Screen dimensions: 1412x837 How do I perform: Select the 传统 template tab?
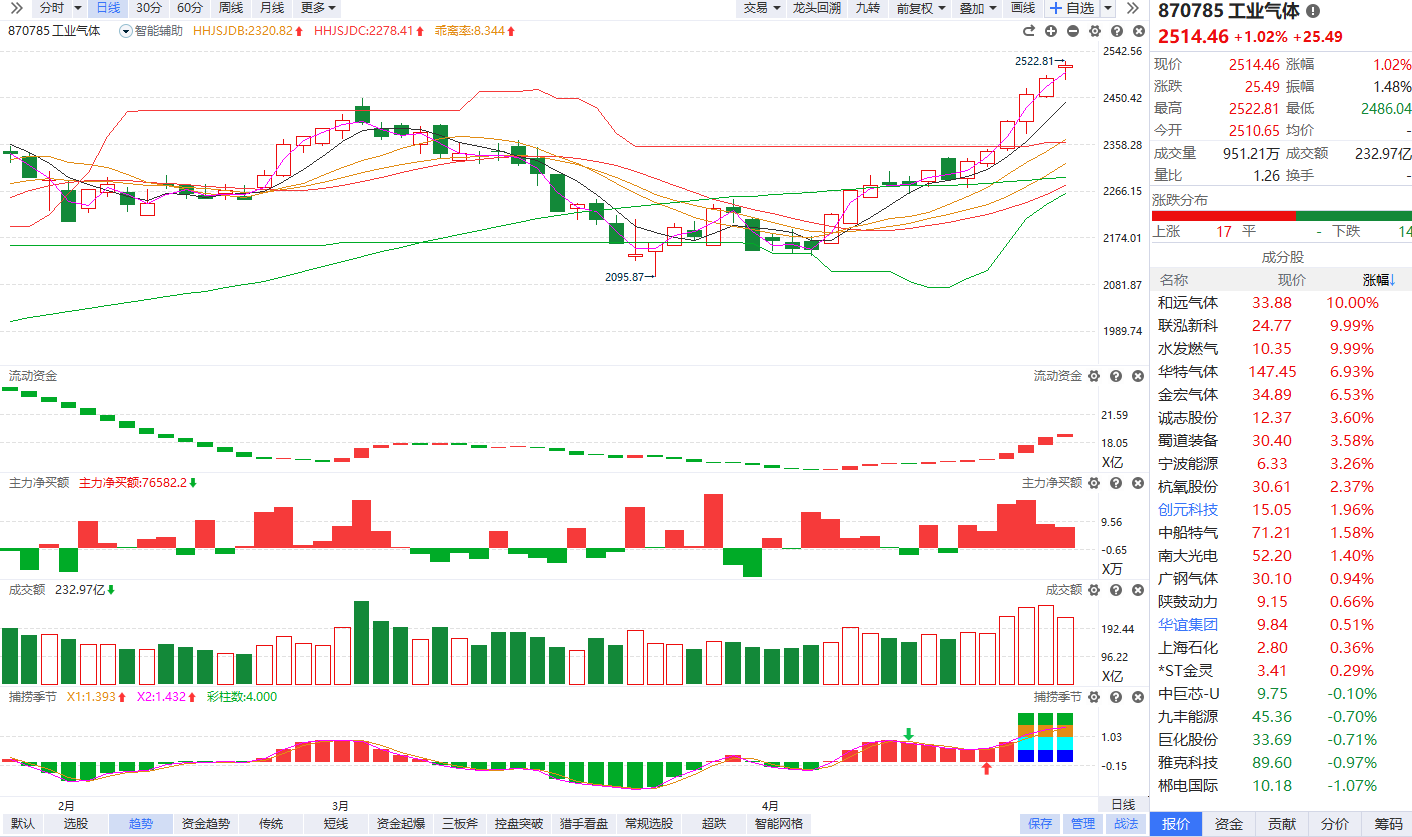click(x=271, y=824)
